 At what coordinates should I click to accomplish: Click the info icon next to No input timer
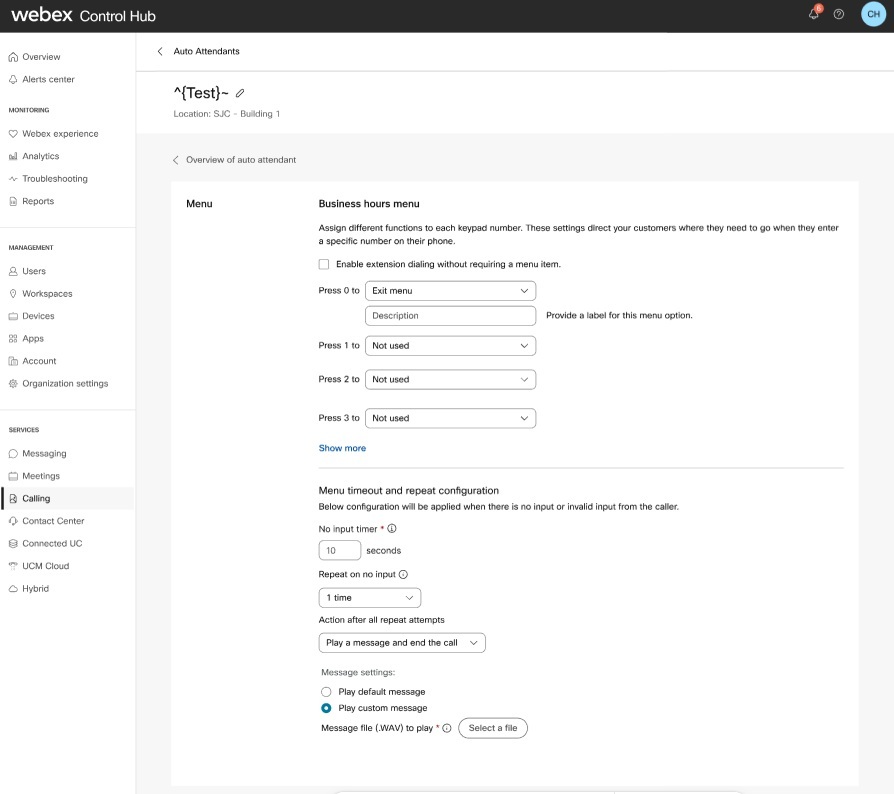tap(392, 528)
